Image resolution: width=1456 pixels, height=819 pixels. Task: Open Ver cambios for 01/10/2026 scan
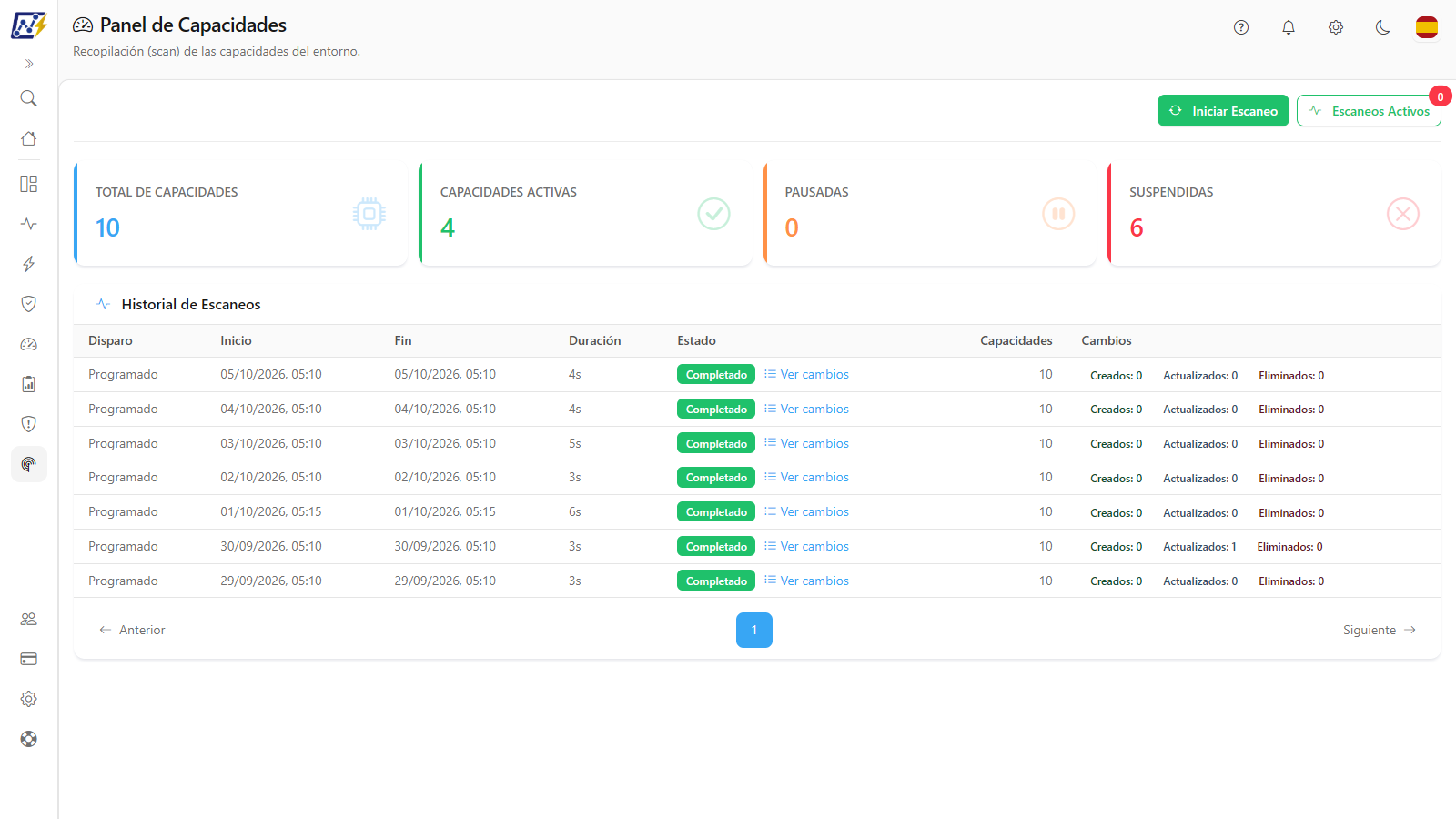(806, 511)
